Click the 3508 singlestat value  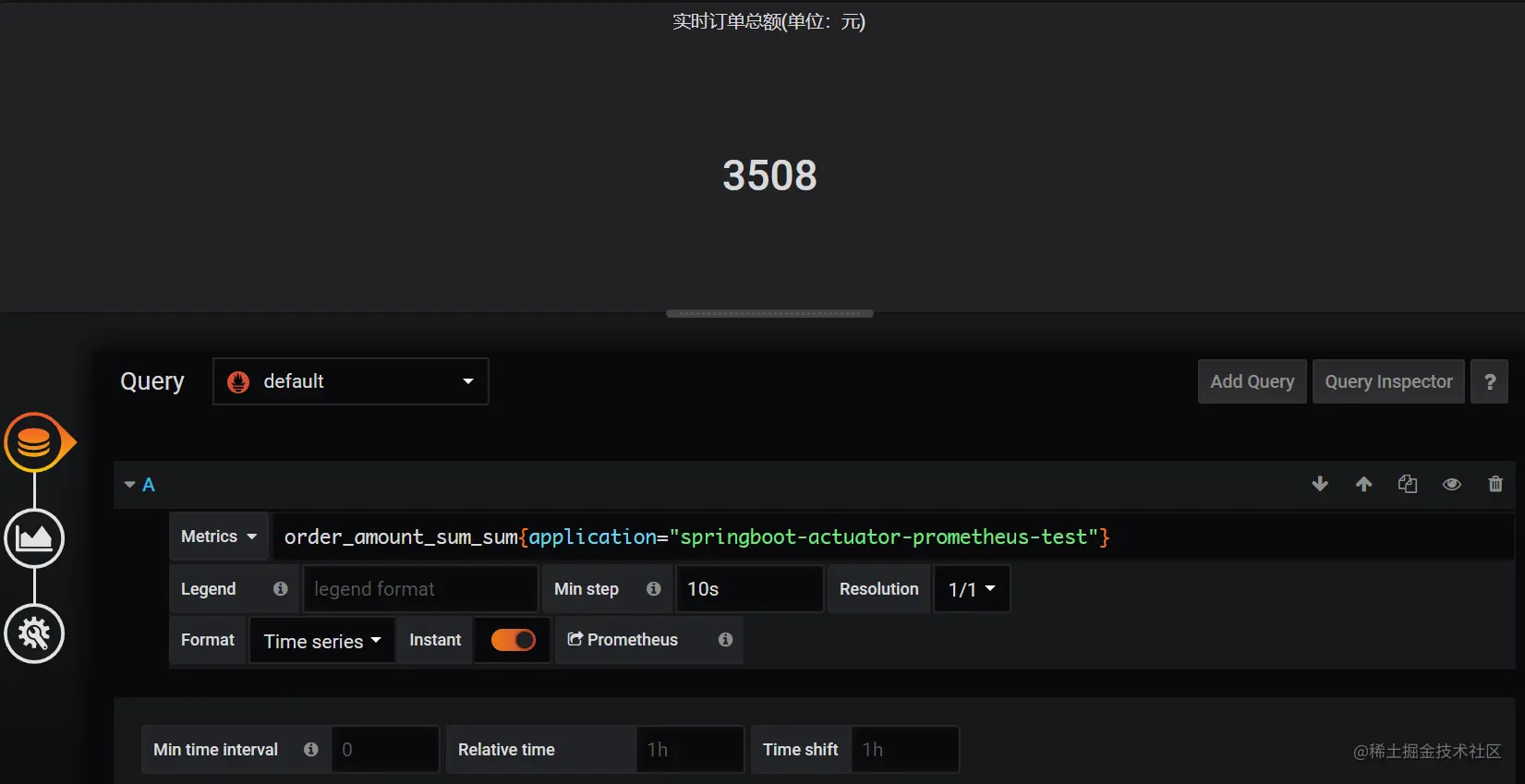pyautogui.click(x=769, y=175)
